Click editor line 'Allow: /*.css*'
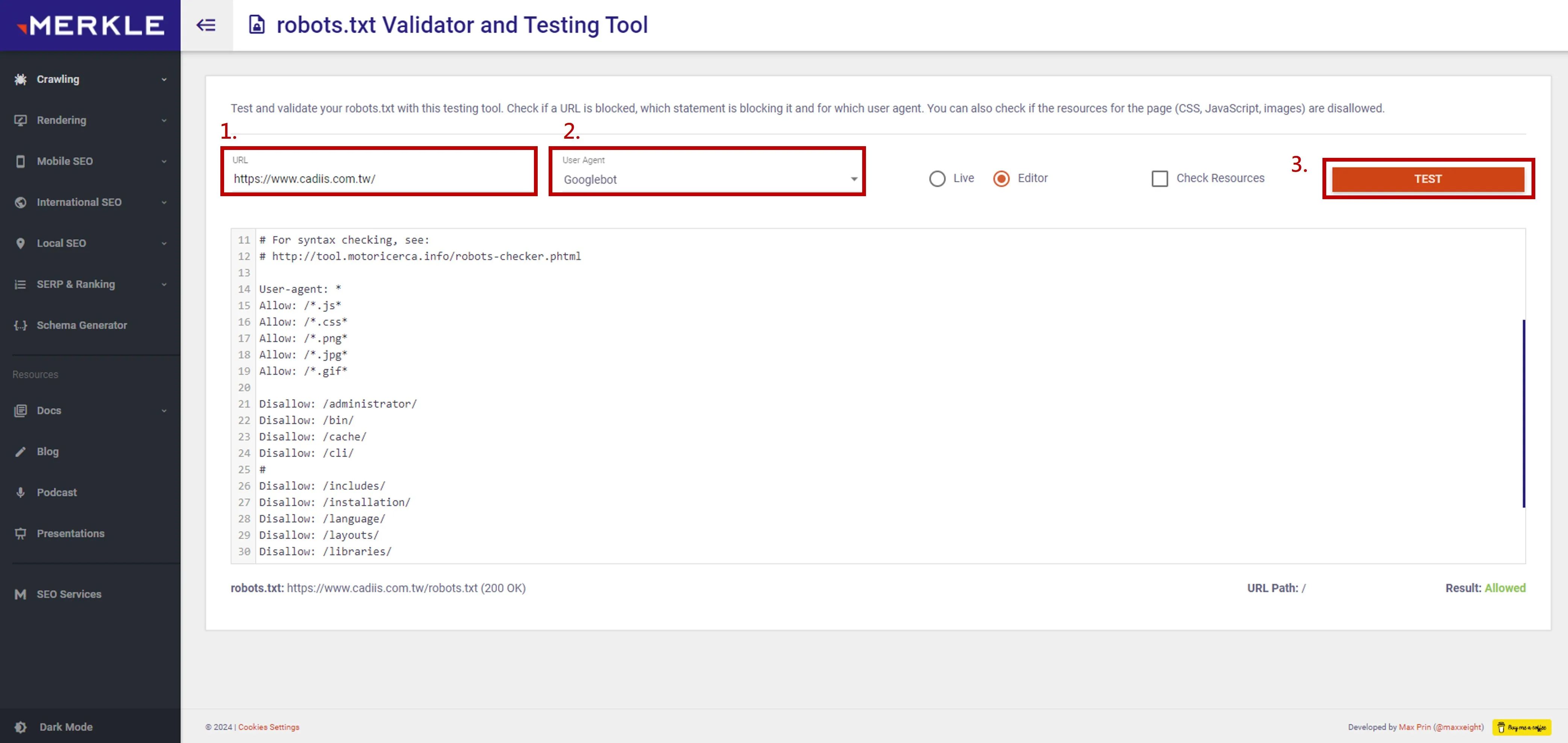The width and height of the screenshot is (1568, 743). [303, 321]
